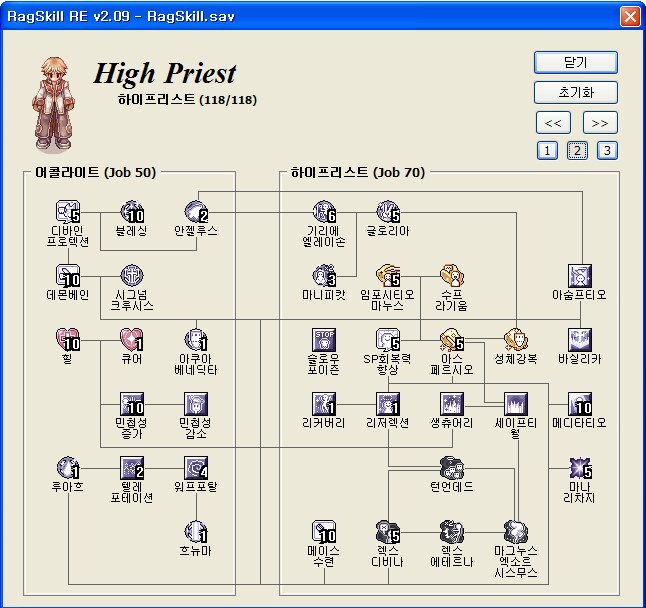The width and height of the screenshot is (646, 608).
Task: Switch to page 1 tab
Action: [547, 151]
